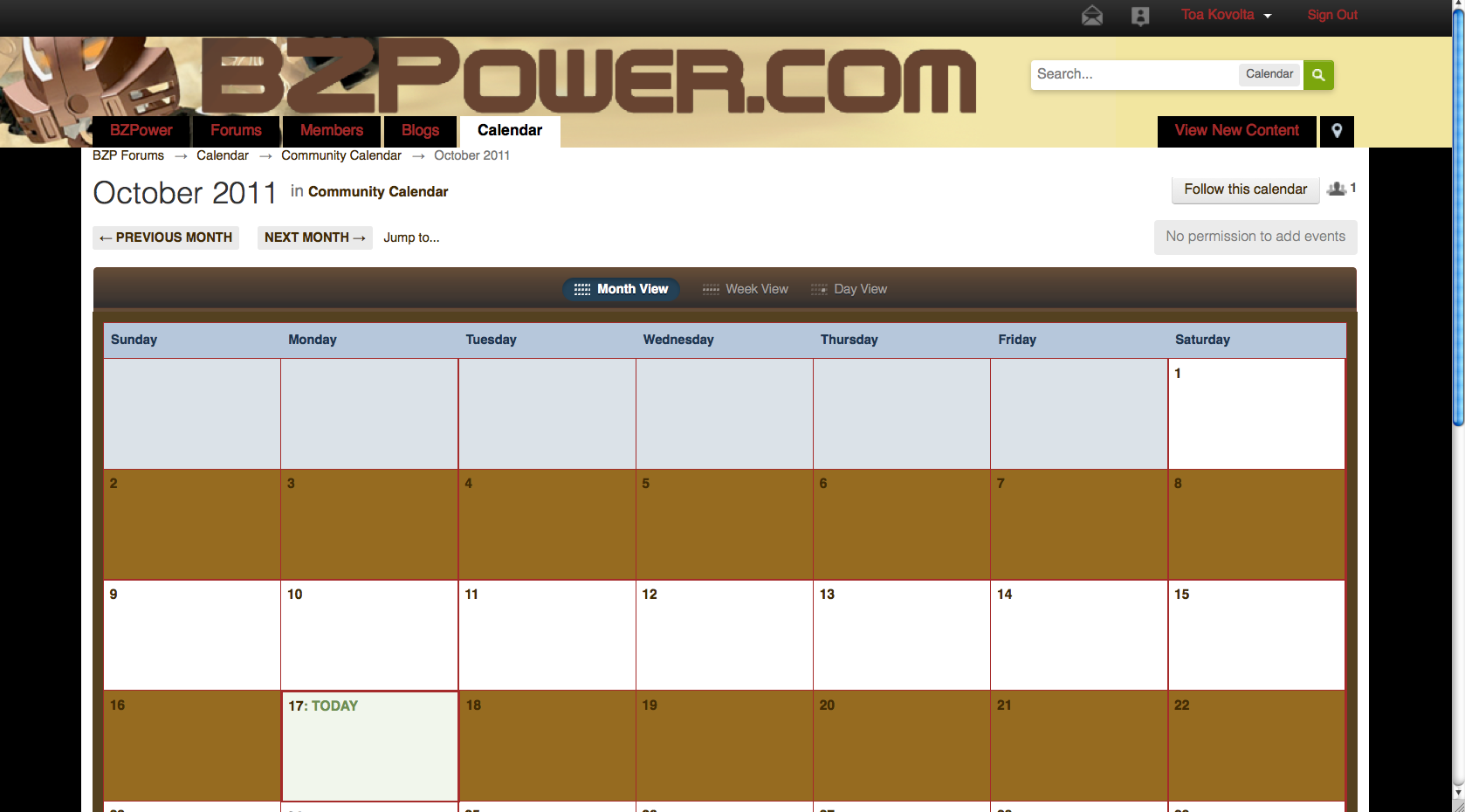Switch to Month View

click(622, 289)
